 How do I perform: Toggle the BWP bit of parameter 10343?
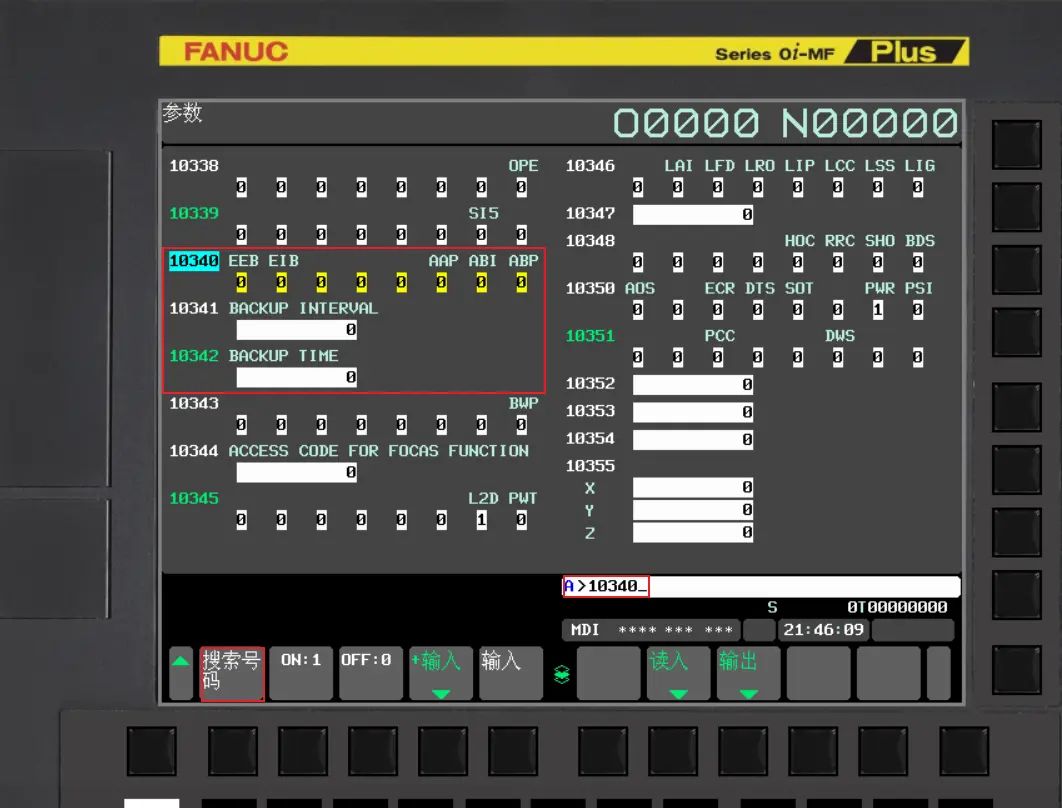pyautogui.click(x=522, y=425)
